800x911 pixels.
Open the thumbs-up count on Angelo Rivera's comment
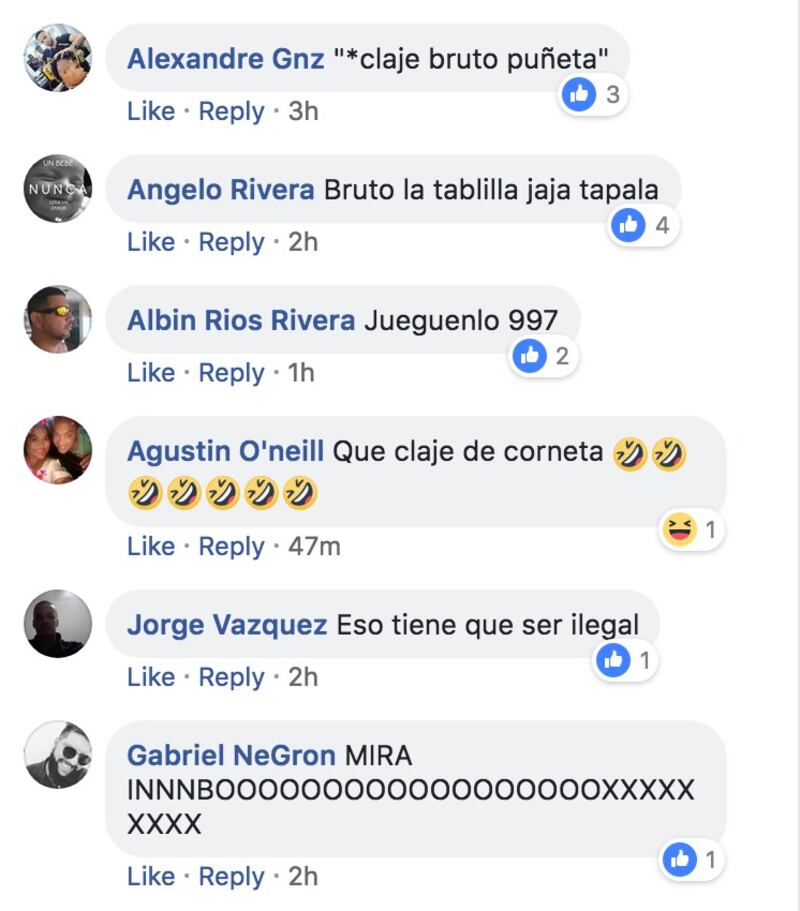(644, 225)
